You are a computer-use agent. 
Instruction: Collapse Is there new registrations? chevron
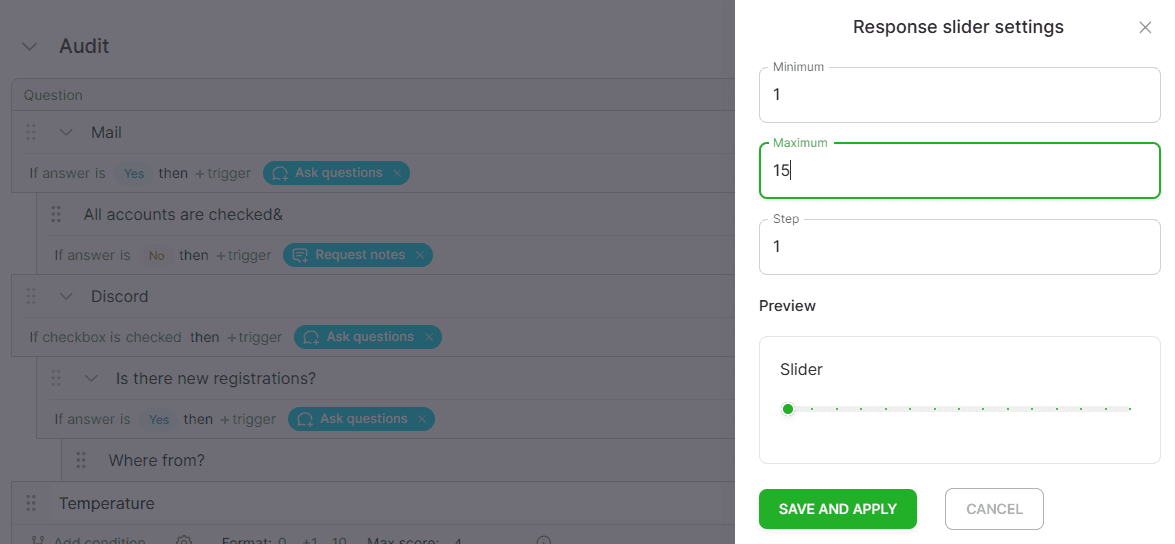[x=91, y=379]
